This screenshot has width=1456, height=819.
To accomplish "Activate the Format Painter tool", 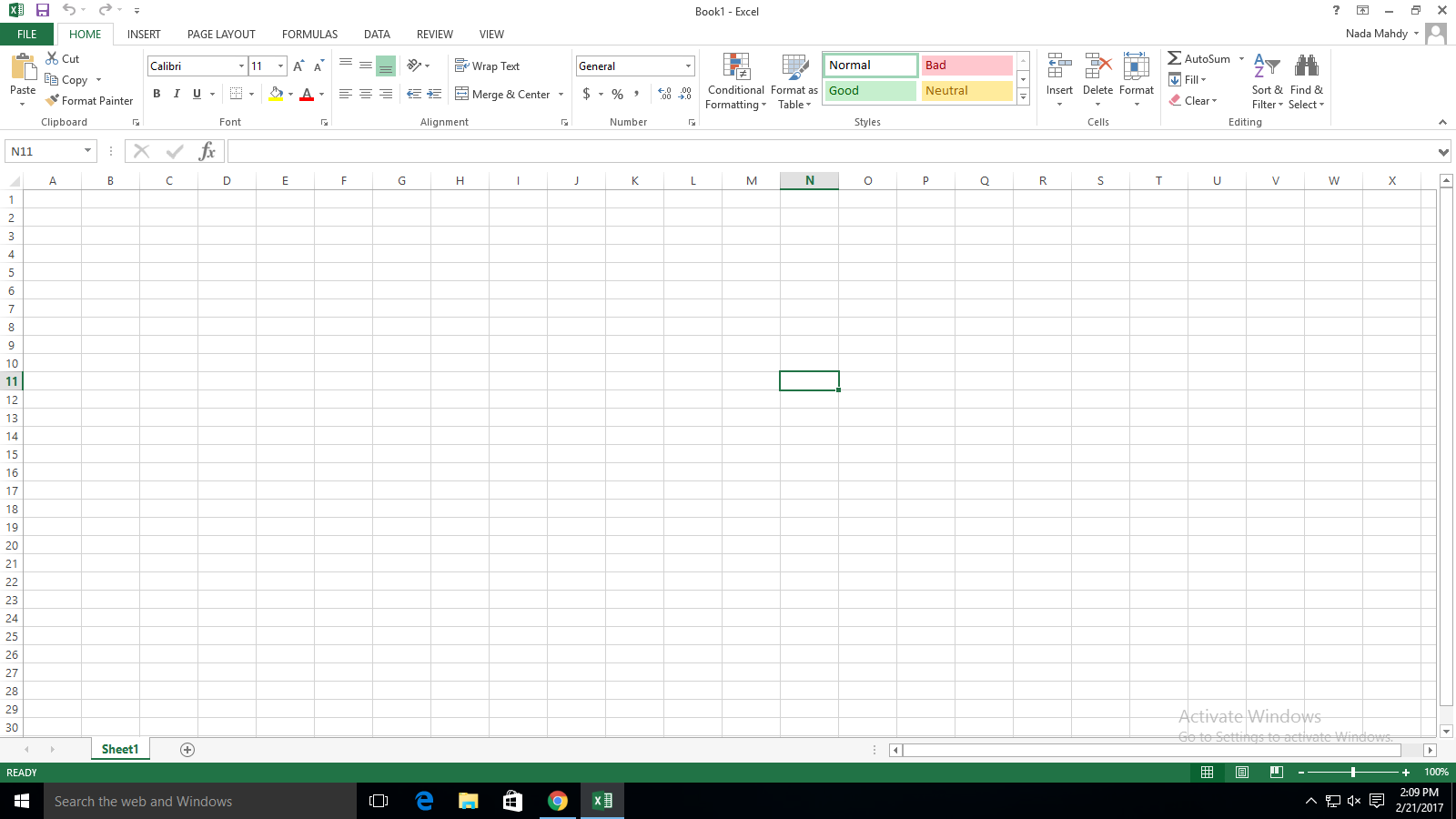I will click(x=89, y=101).
